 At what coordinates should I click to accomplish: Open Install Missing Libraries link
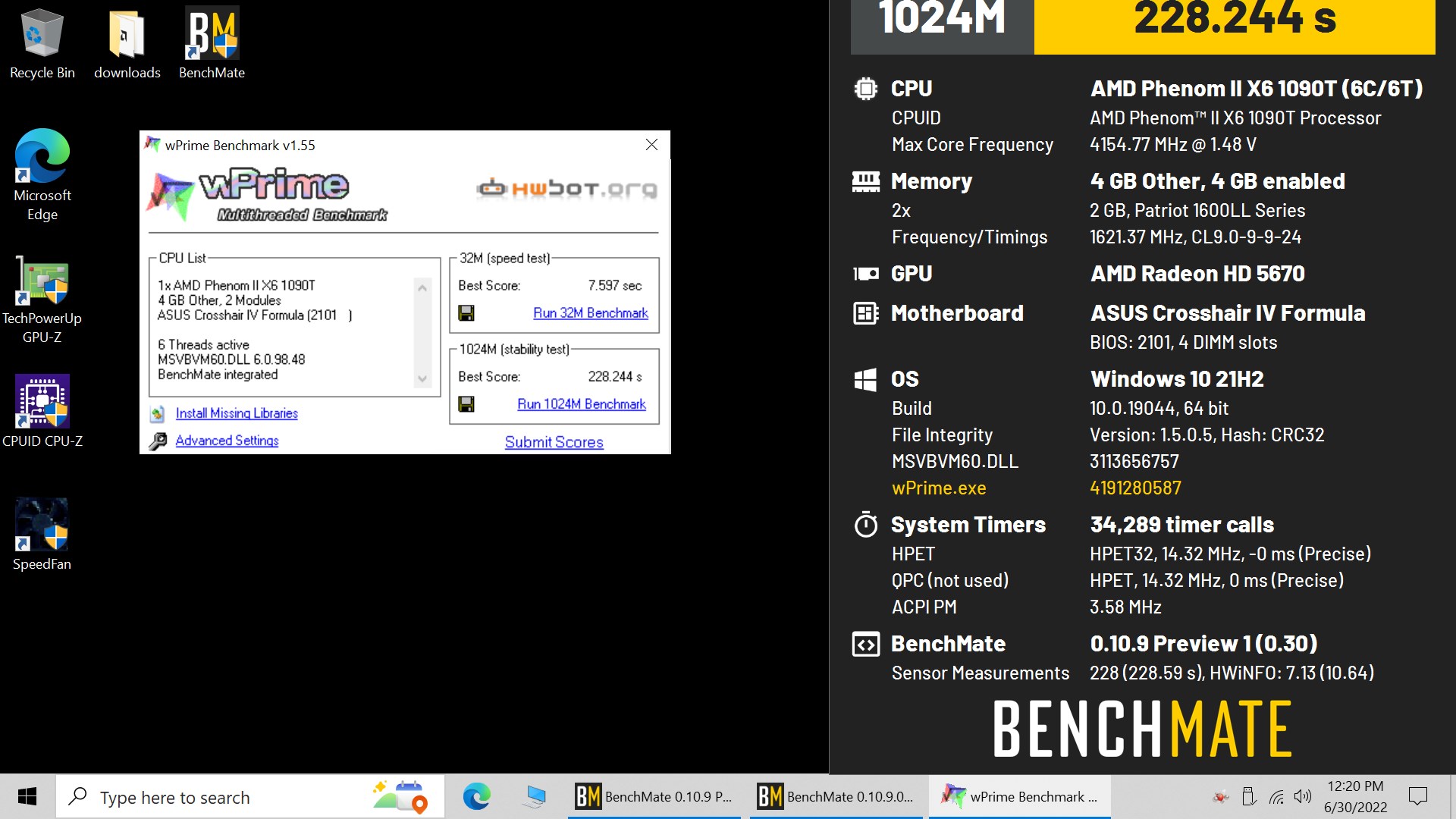tap(237, 413)
